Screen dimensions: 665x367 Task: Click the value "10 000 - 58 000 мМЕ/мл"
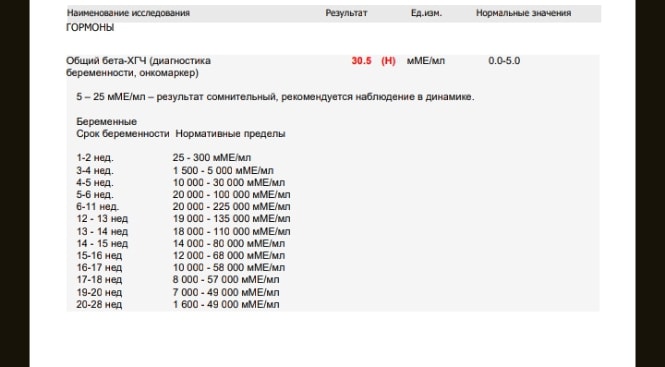pyautogui.click(x=229, y=267)
